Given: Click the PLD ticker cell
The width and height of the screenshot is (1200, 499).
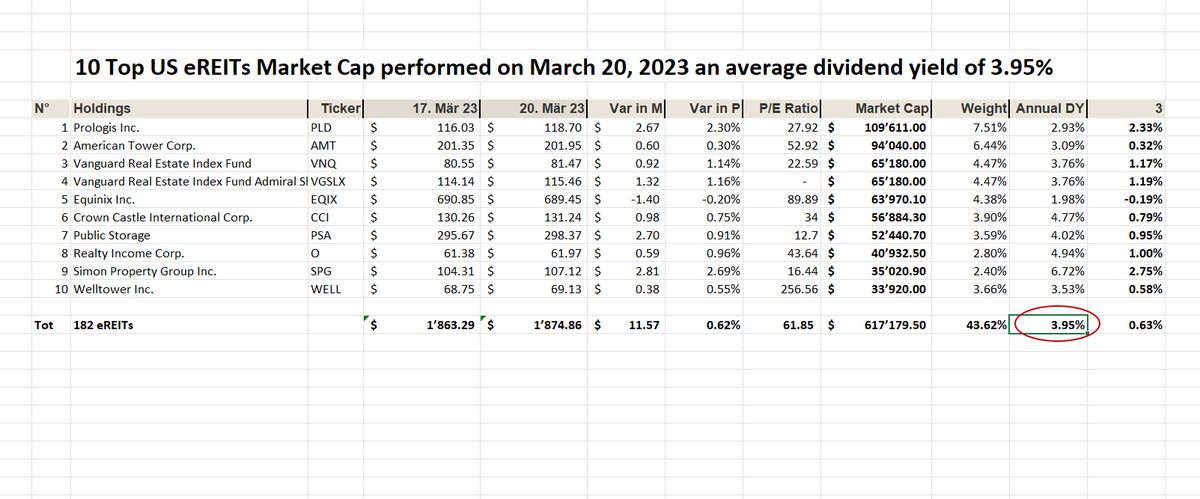Looking at the screenshot, I should 322,128.
